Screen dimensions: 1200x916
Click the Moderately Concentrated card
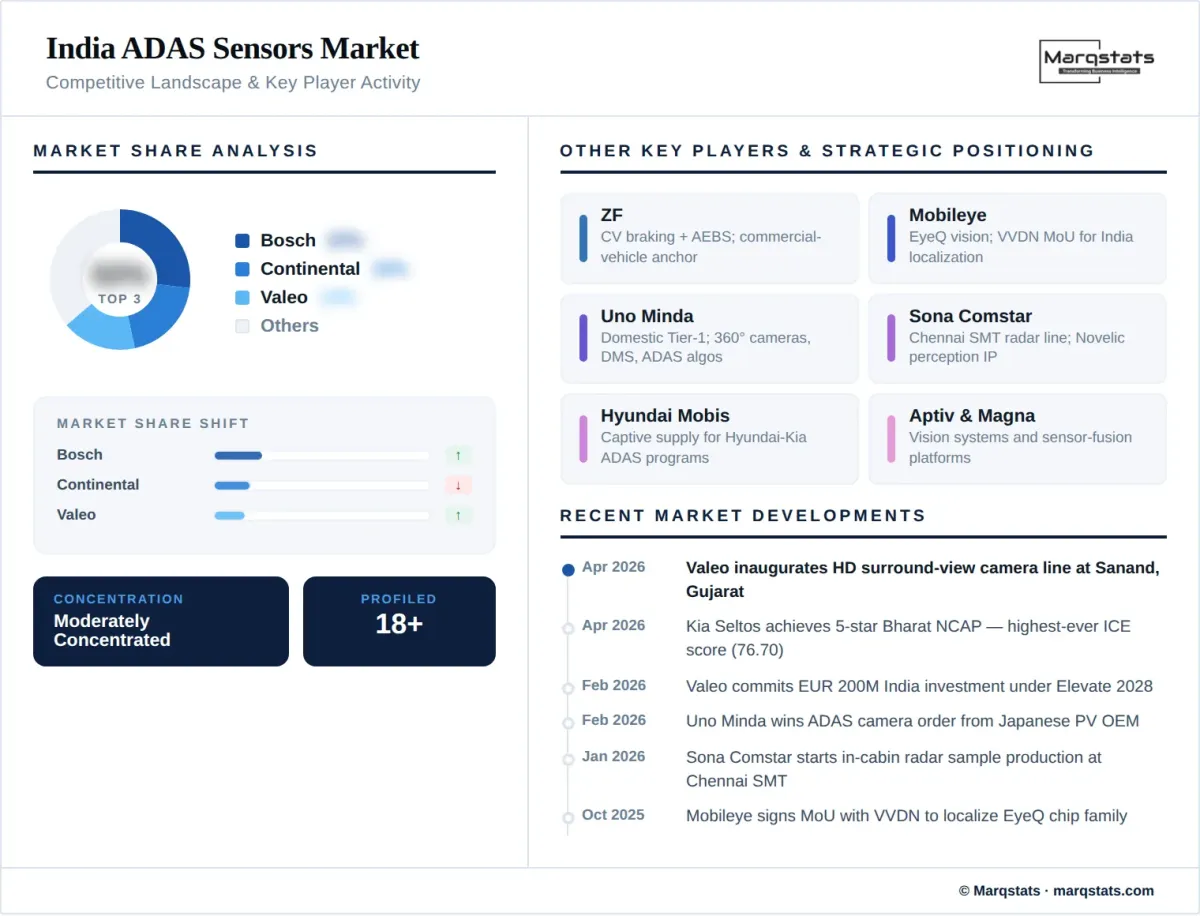[x=160, y=621]
